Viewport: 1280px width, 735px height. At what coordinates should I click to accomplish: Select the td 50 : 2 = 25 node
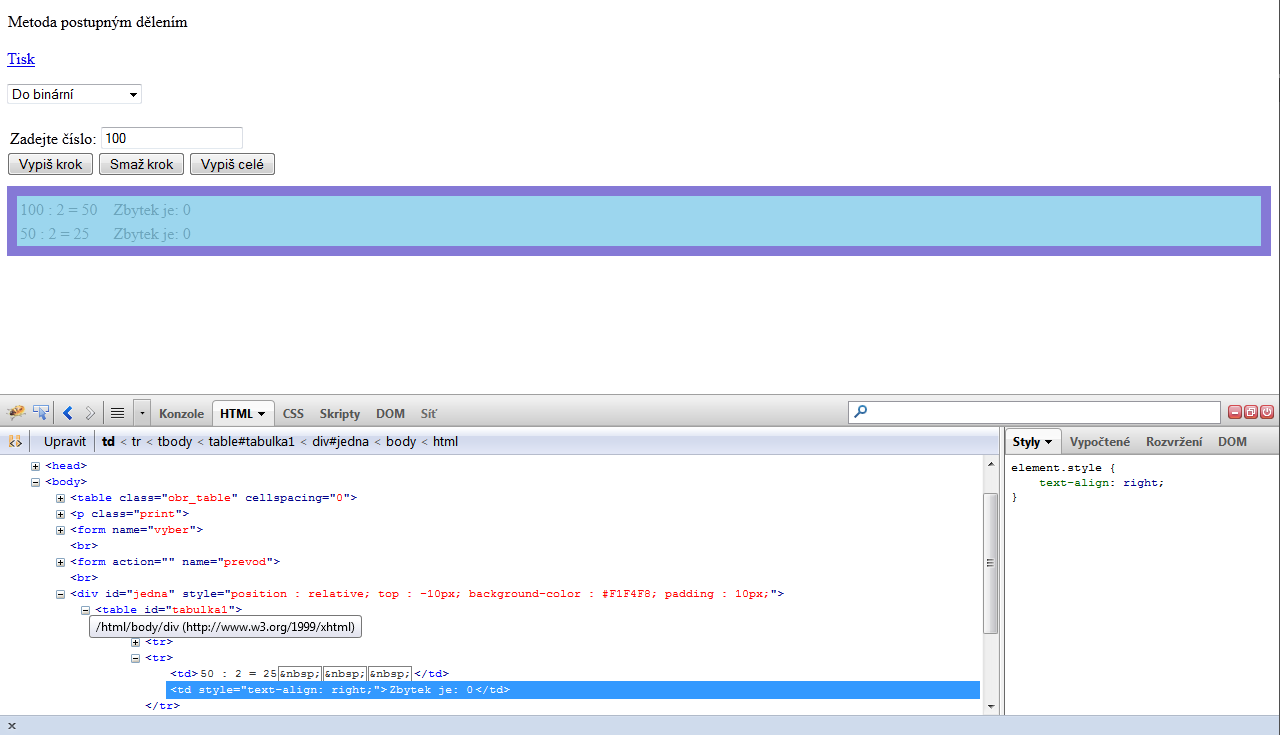pos(309,674)
